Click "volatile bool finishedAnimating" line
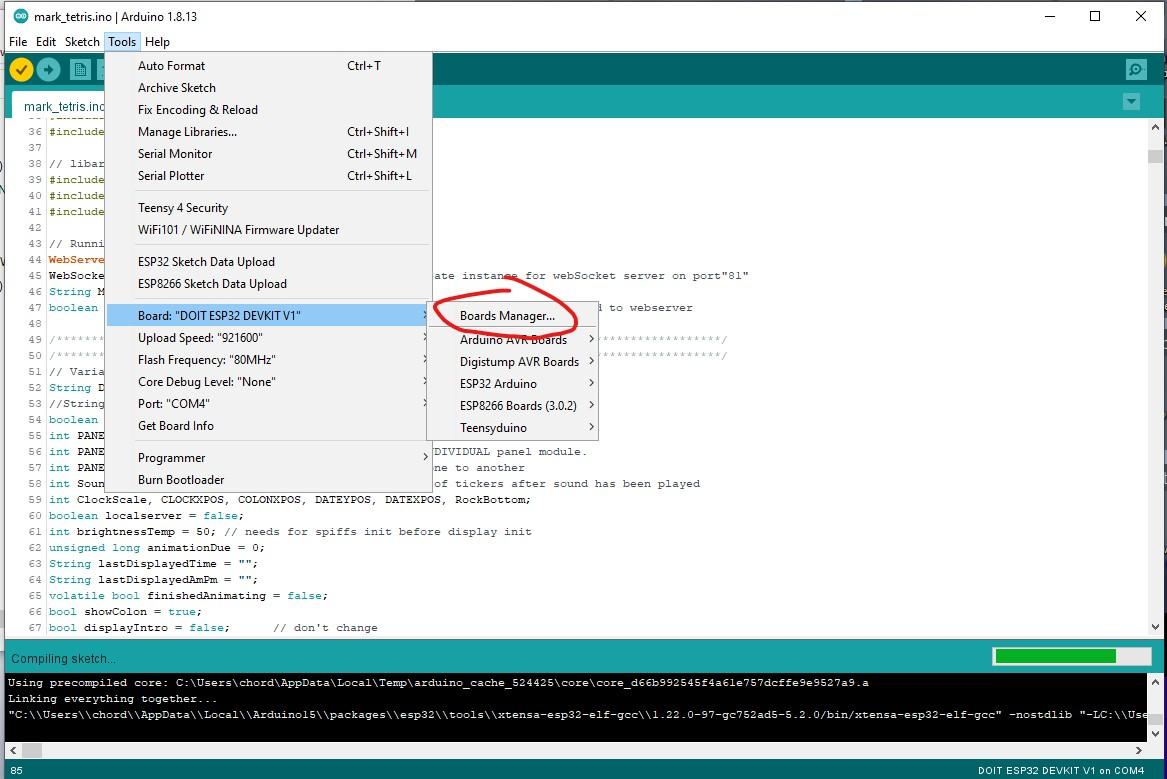The width and height of the screenshot is (1167, 779). (188, 595)
